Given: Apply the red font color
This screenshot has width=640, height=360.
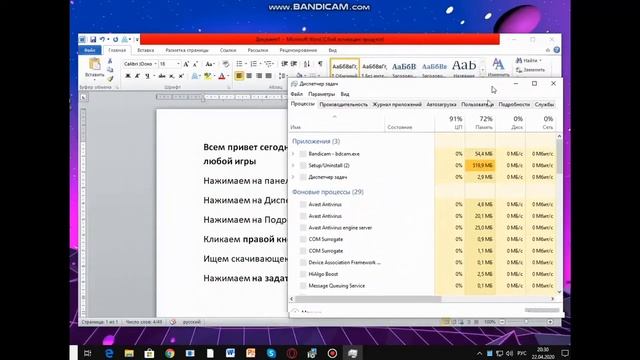Looking at the screenshot, I should 222,76.
